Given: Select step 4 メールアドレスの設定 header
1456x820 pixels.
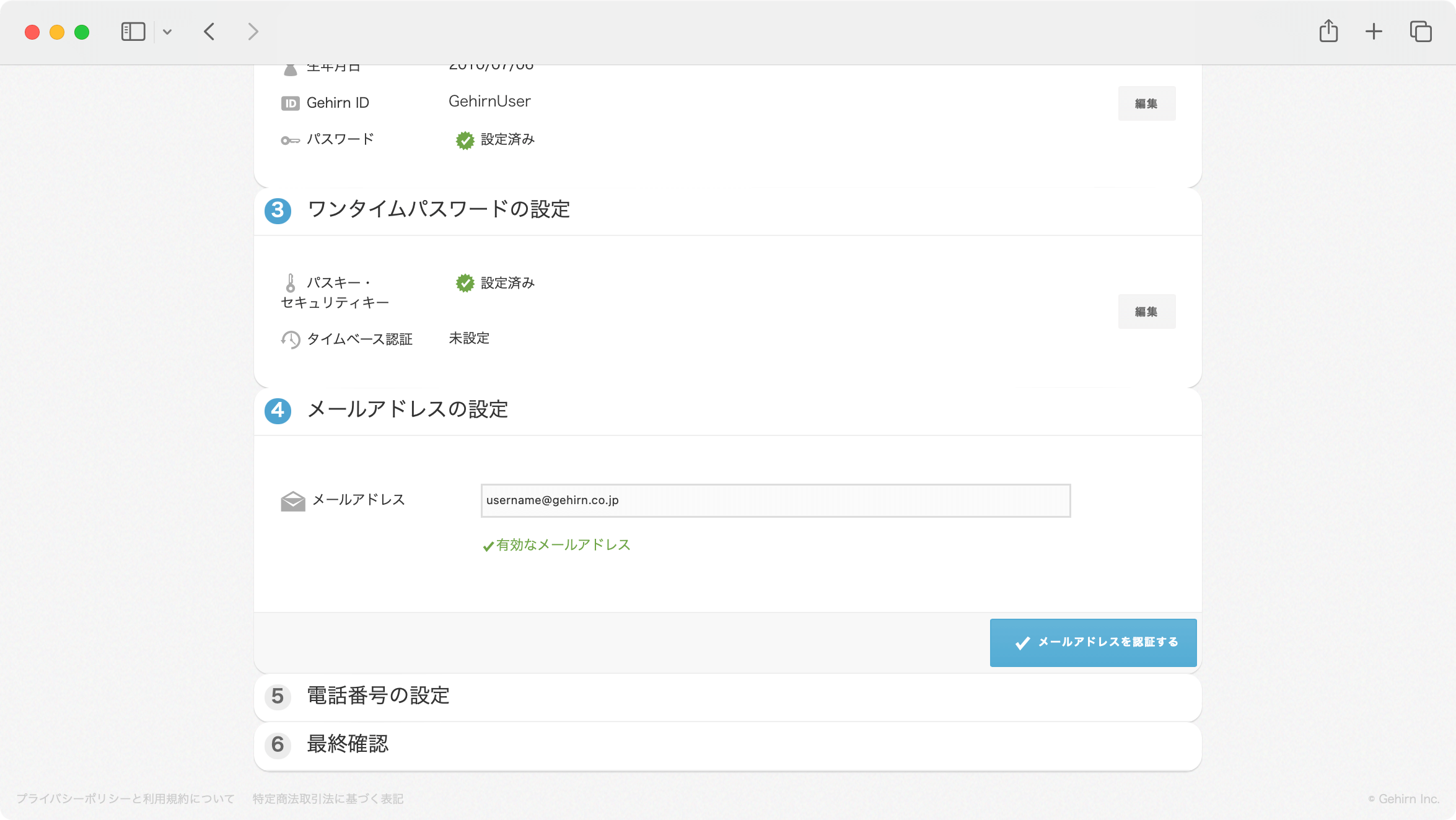Looking at the screenshot, I should [408, 409].
